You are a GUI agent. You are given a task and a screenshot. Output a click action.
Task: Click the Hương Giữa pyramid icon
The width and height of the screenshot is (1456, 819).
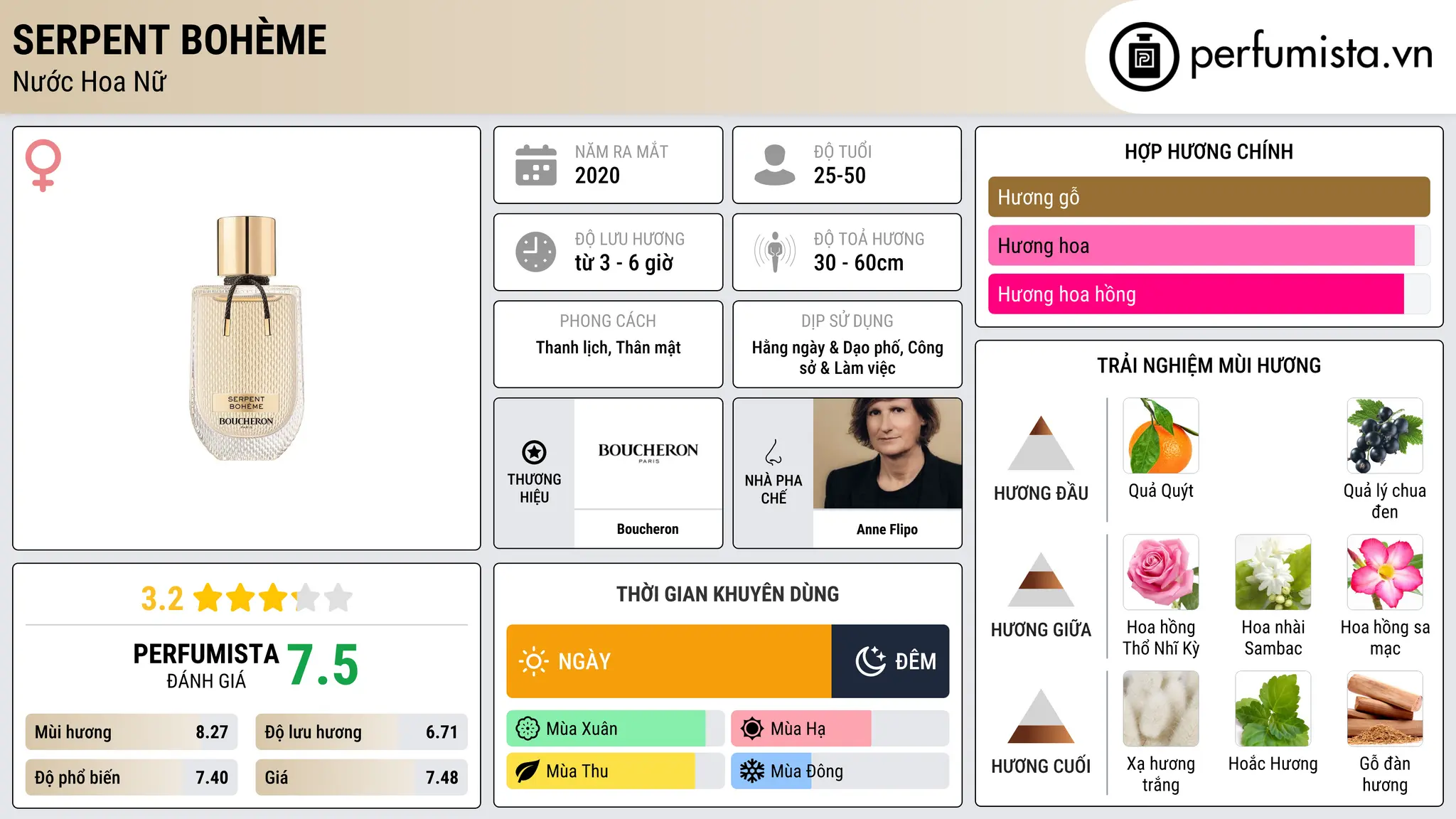1041,579
